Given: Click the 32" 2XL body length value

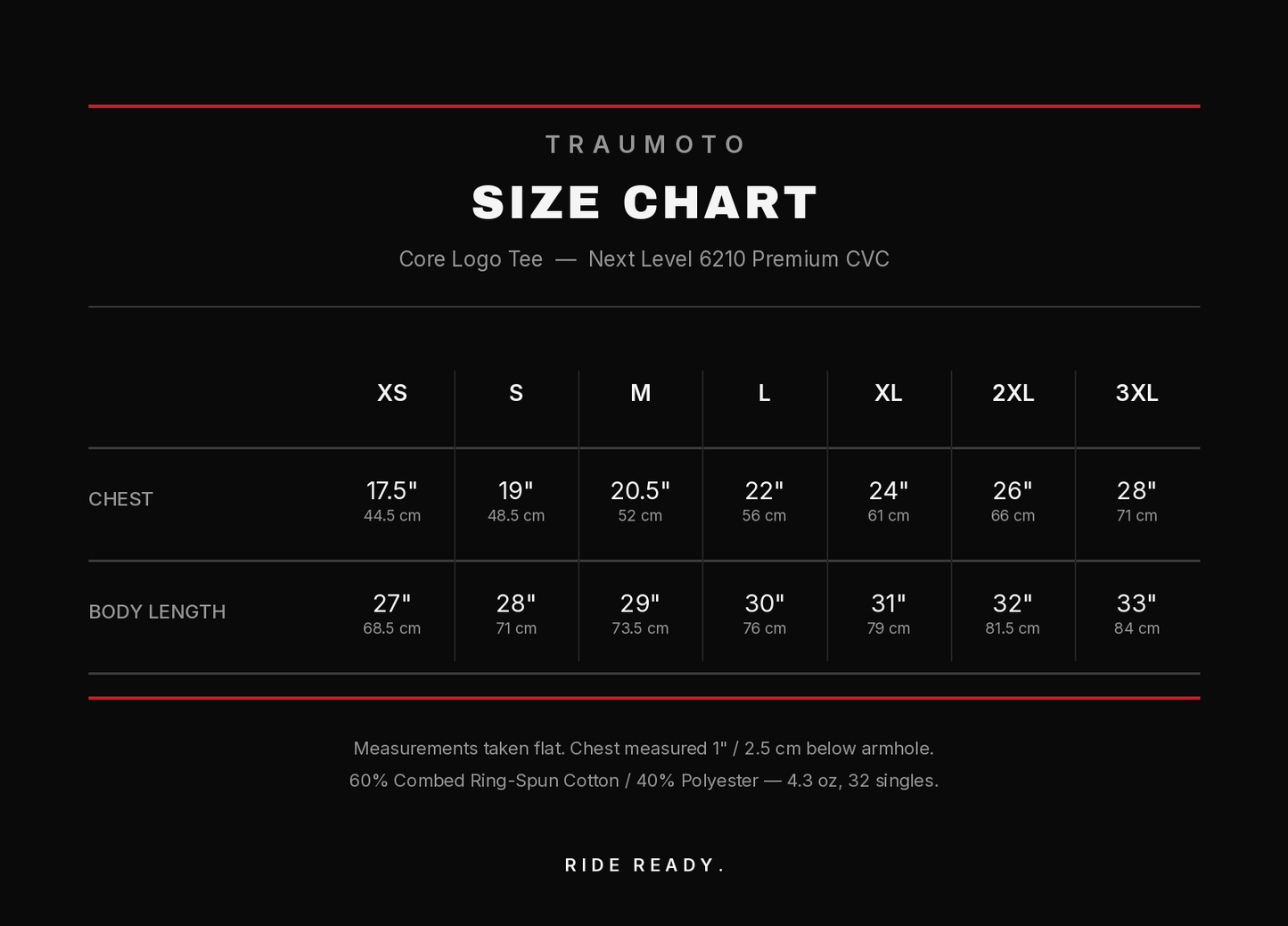Looking at the screenshot, I should click(x=1013, y=603).
